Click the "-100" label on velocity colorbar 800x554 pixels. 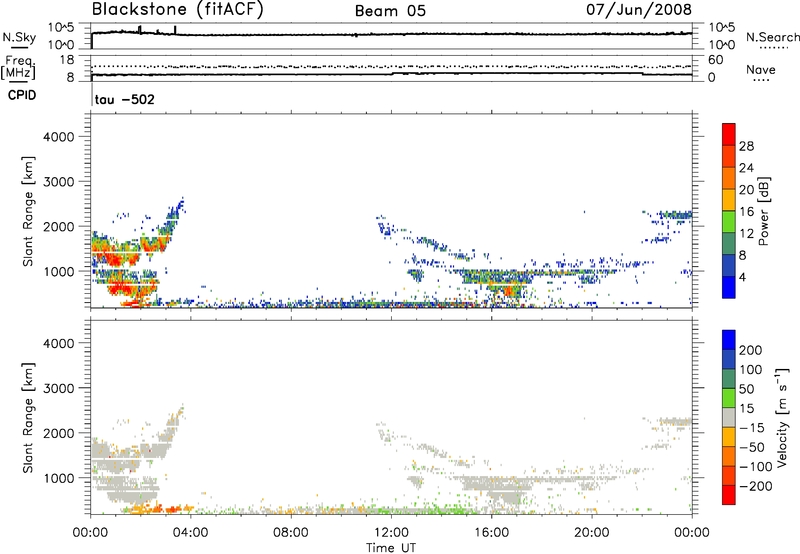click(x=755, y=467)
